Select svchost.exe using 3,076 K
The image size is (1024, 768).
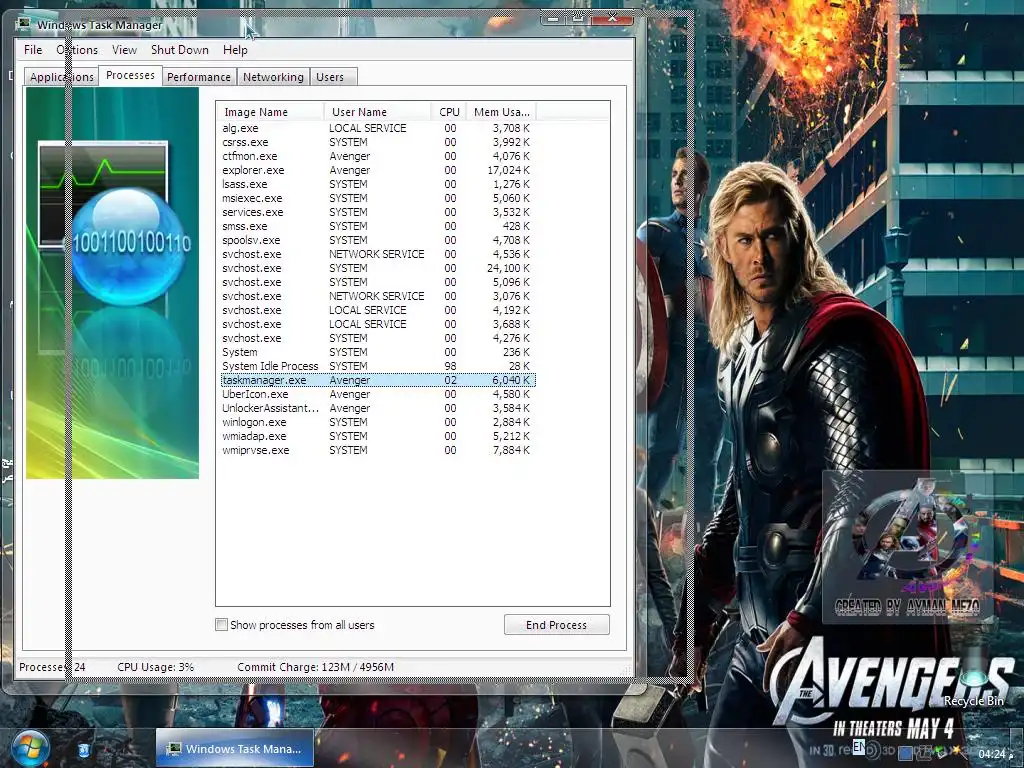click(x=377, y=296)
